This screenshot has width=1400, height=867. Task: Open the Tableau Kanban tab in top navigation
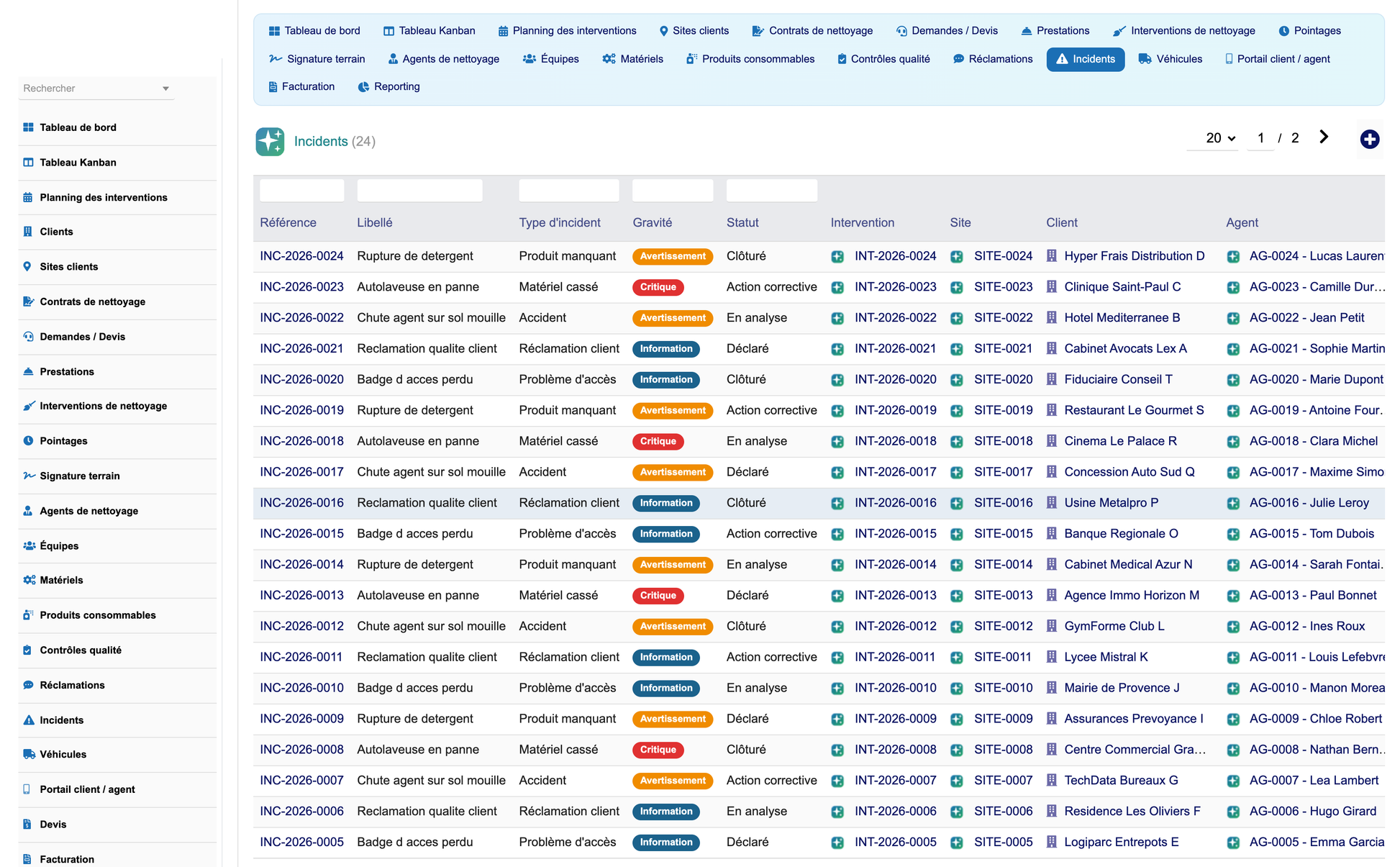click(x=429, y=31)
